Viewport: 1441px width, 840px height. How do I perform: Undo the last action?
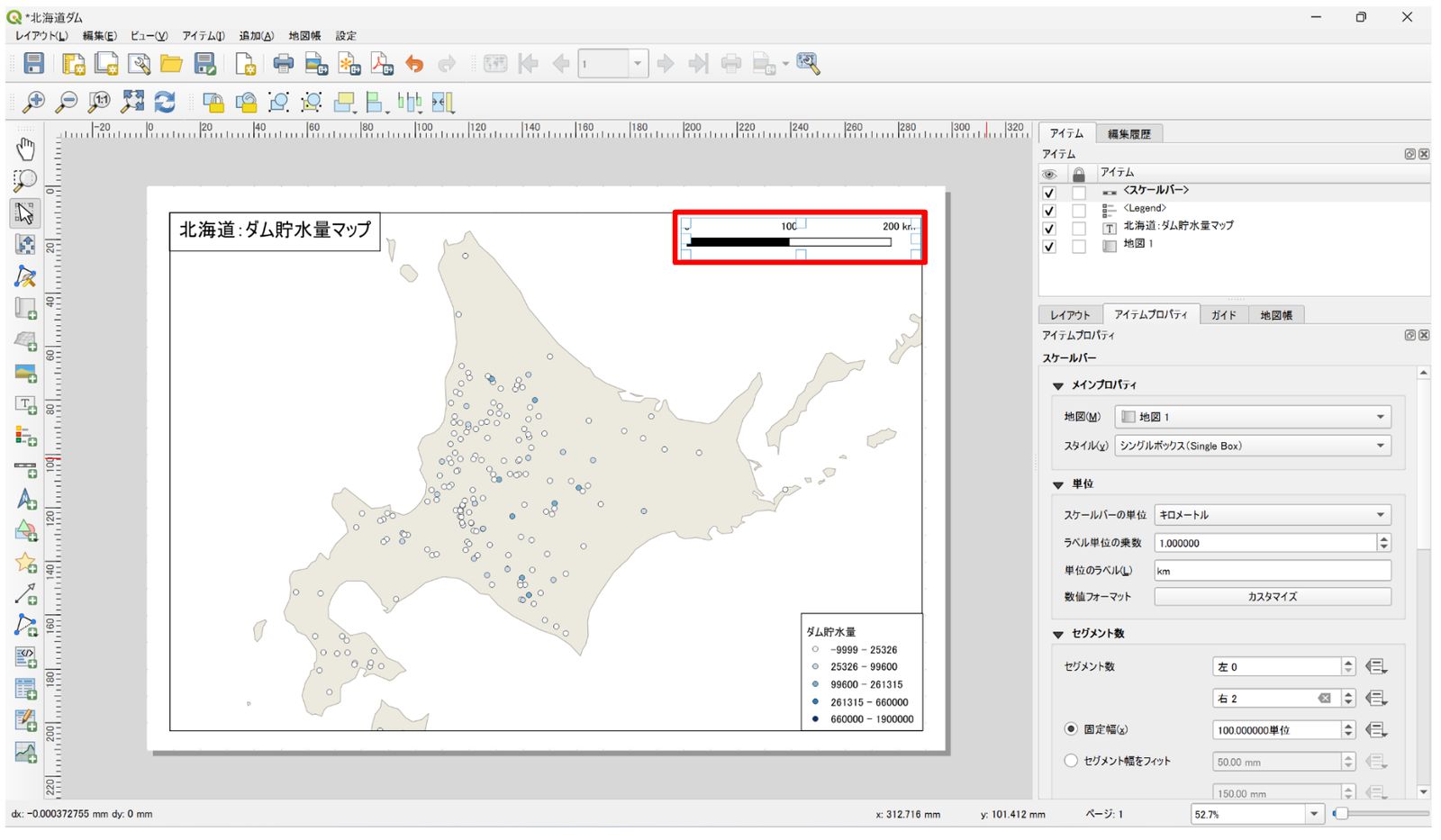click(414, 63)
